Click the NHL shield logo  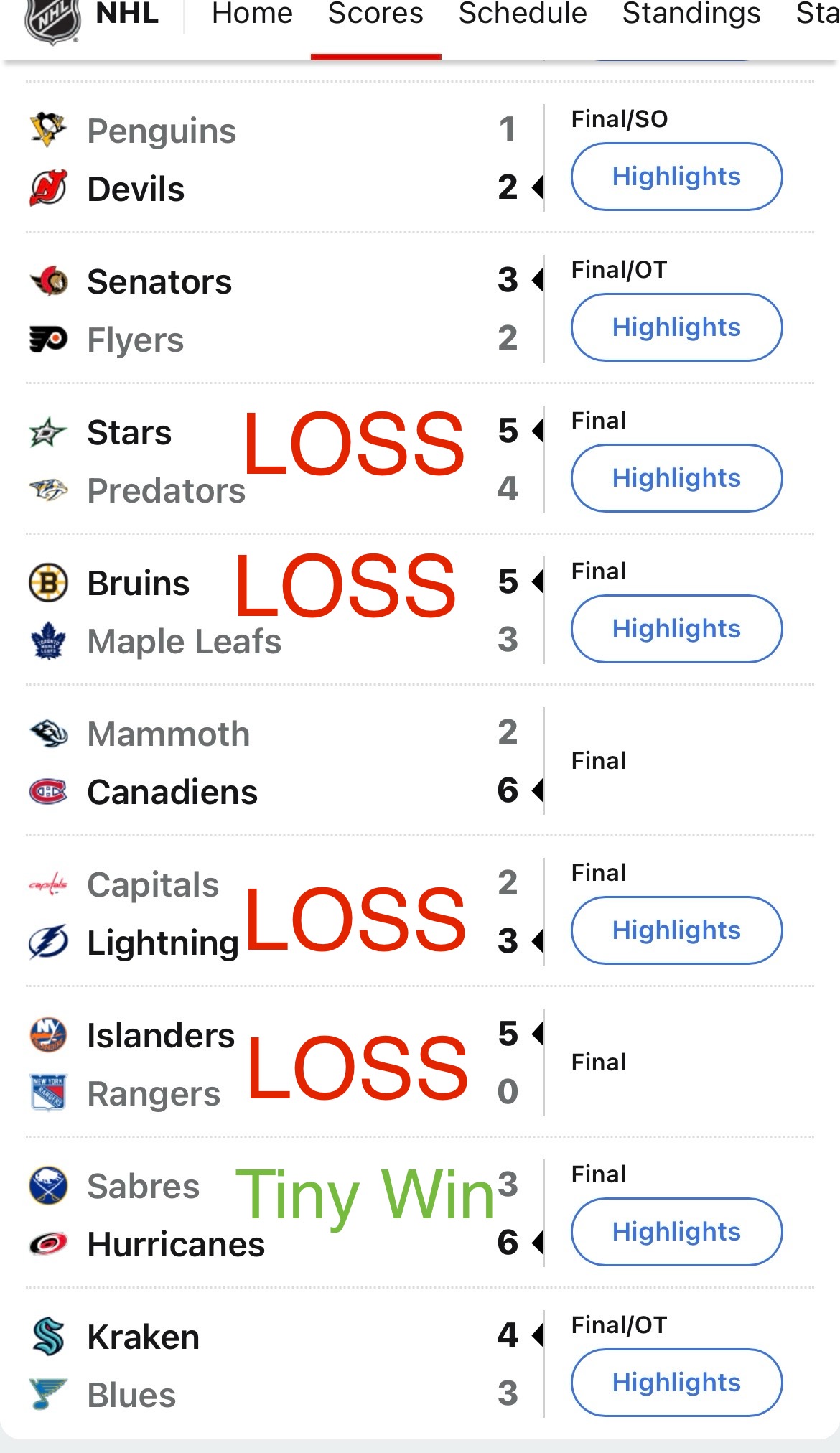click(52, 19)
